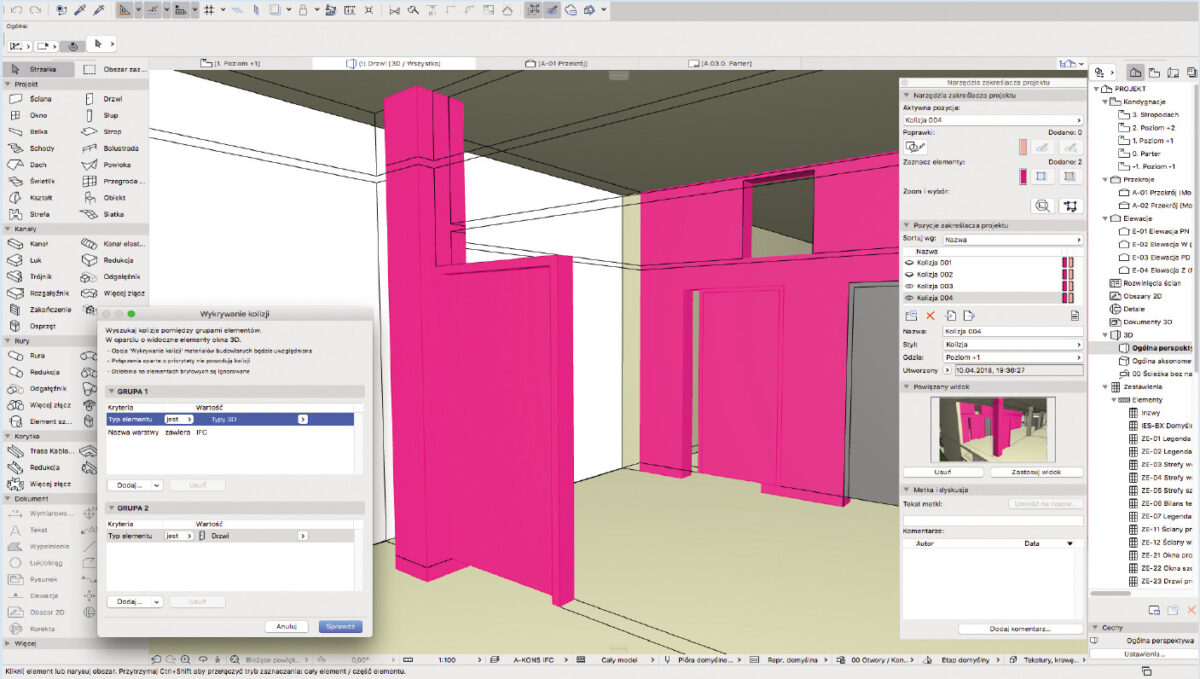
Task: Click the Usuń button under linked view
Action: (944, 472)
